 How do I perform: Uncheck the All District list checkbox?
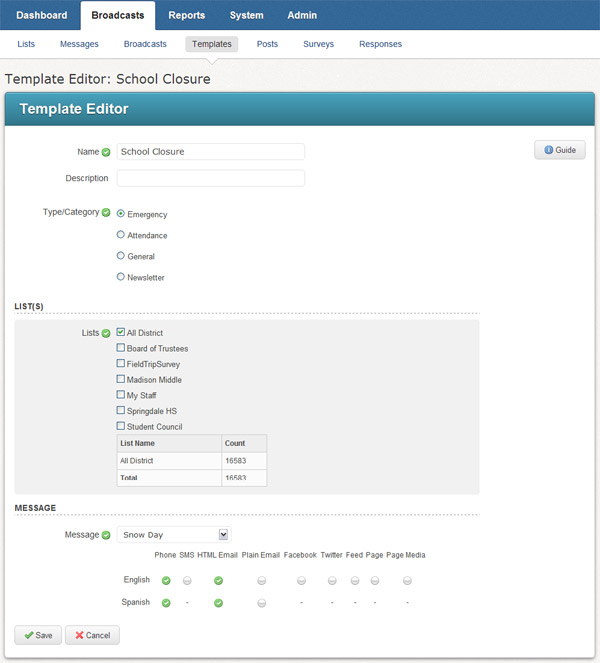[x=121, y=332]
